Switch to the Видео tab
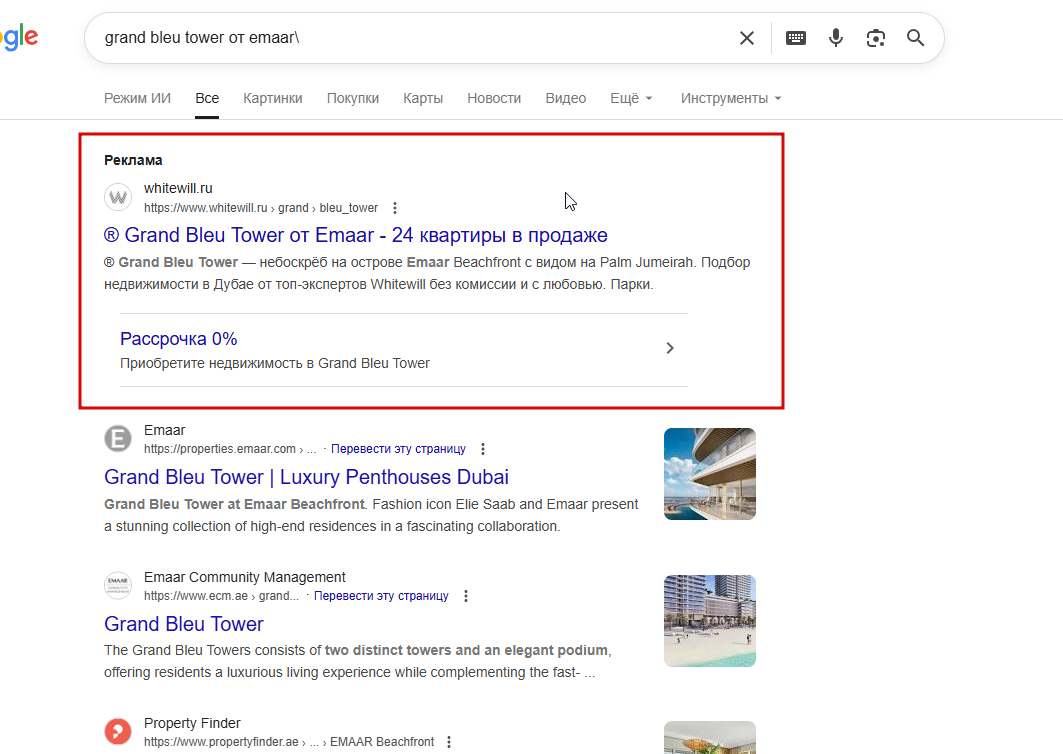Viewport: 1063px width, 754px height. 565,98
